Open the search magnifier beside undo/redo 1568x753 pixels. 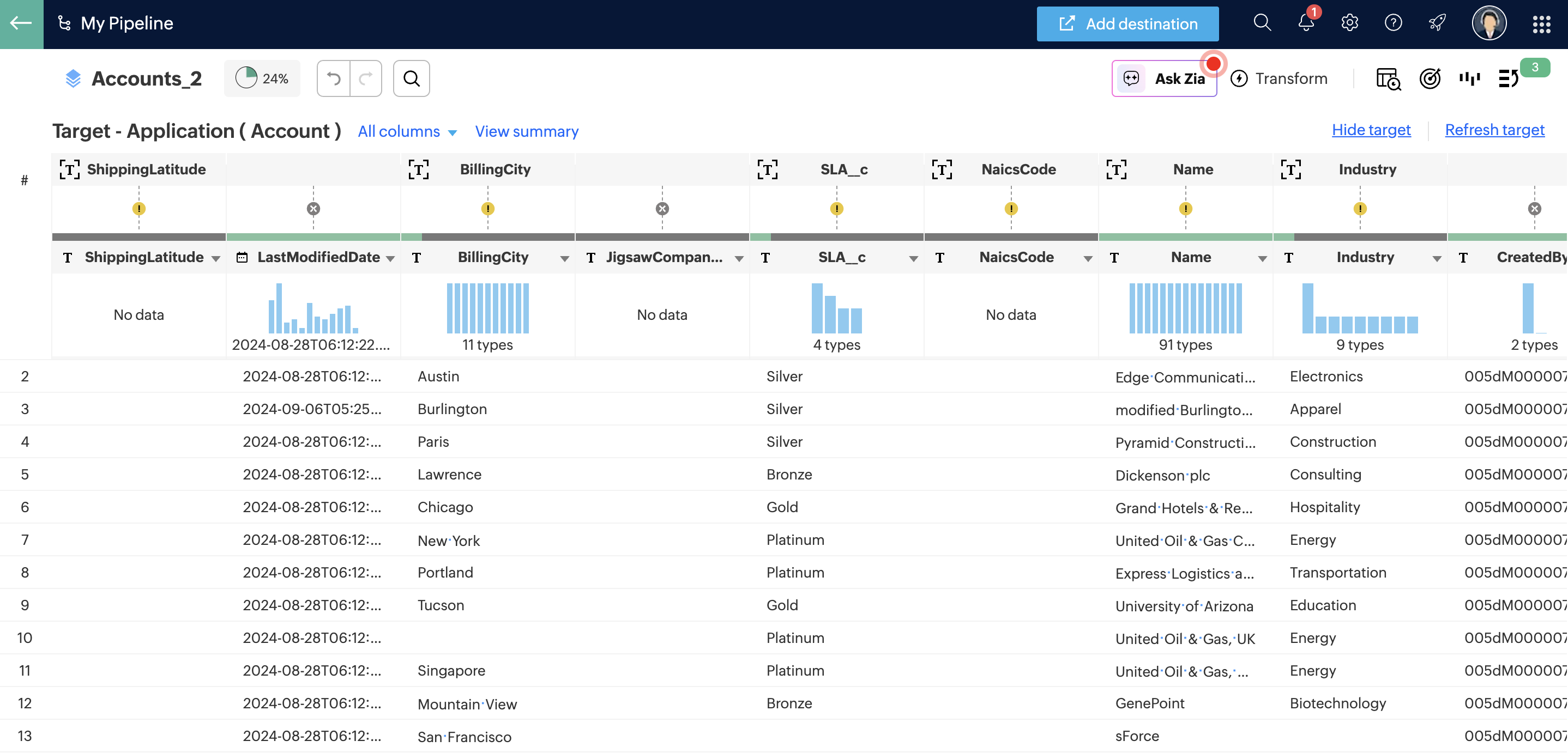pyautogui.click(x=412, y=78)
